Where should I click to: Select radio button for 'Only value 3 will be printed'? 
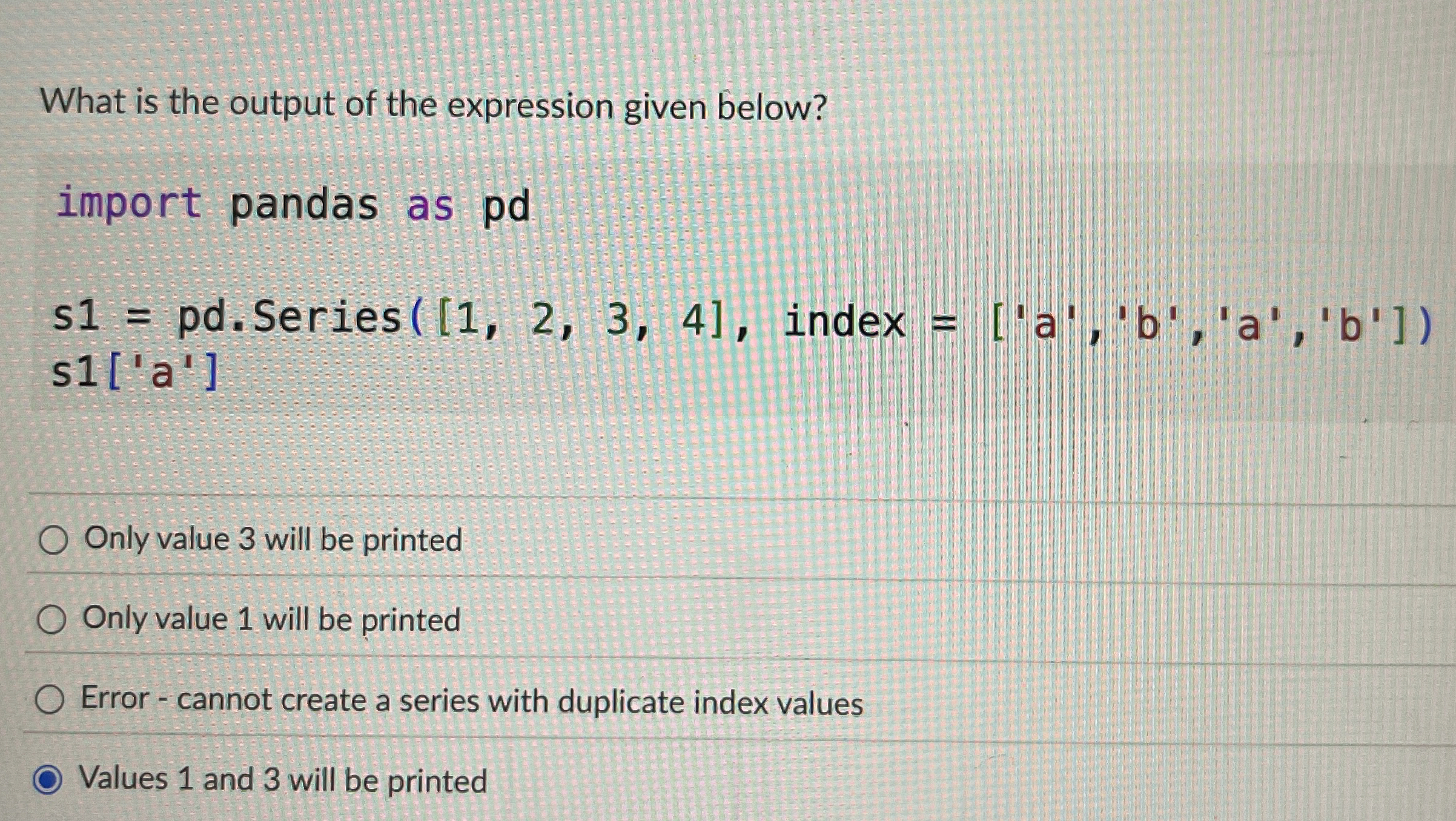pyautogui.click(x=53, y=539)
